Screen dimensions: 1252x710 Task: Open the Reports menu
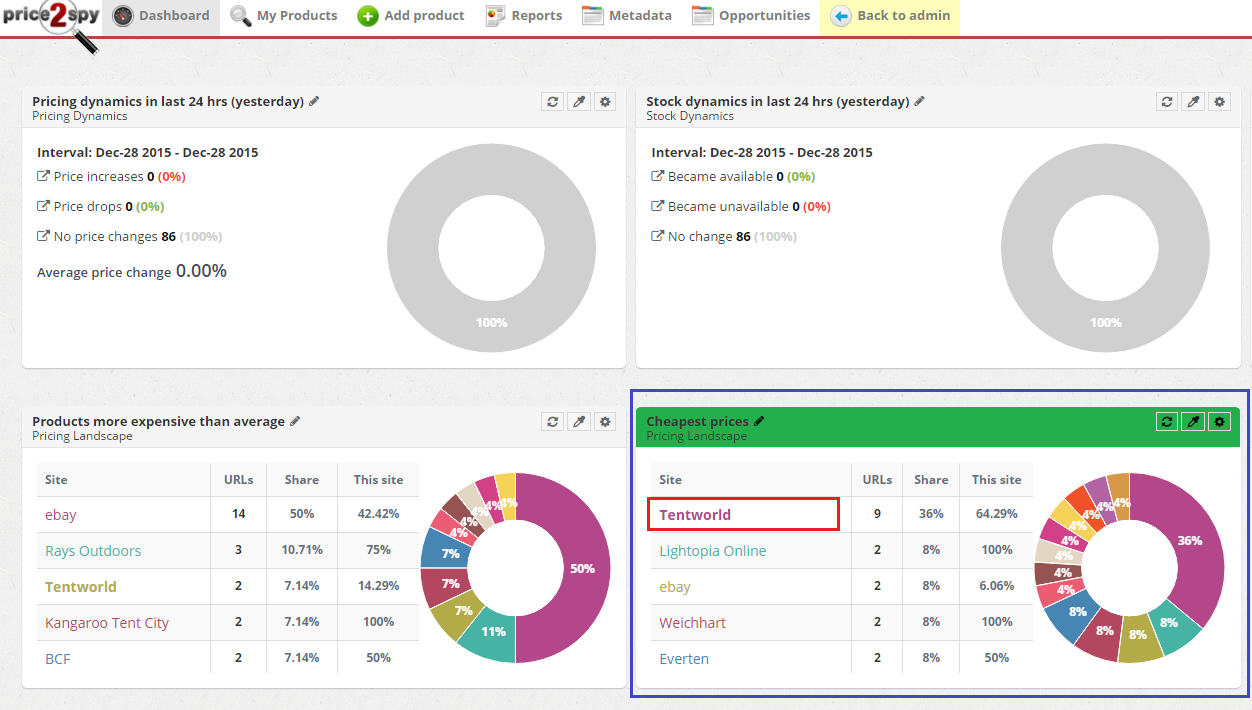coord(524,16)
